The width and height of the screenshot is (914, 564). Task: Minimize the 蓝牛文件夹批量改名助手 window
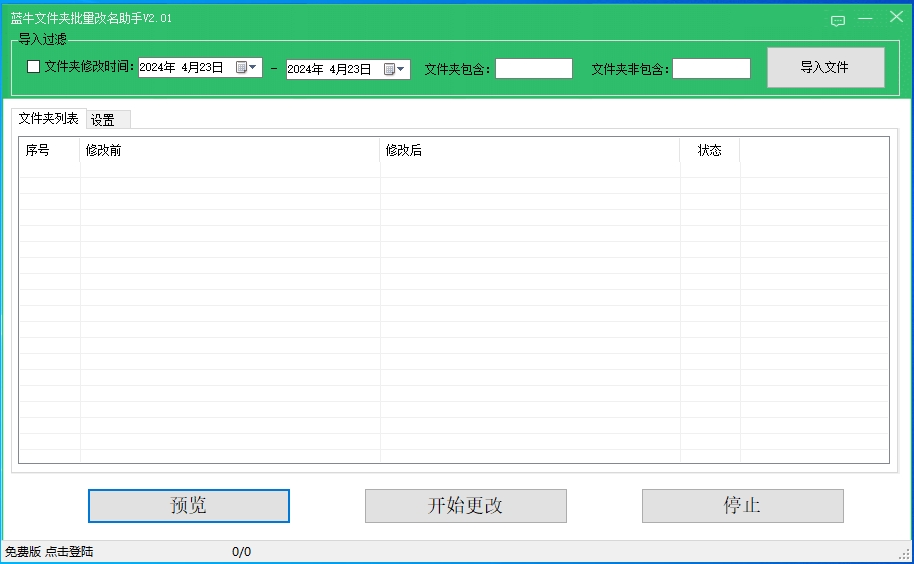(x=866, y=19)
